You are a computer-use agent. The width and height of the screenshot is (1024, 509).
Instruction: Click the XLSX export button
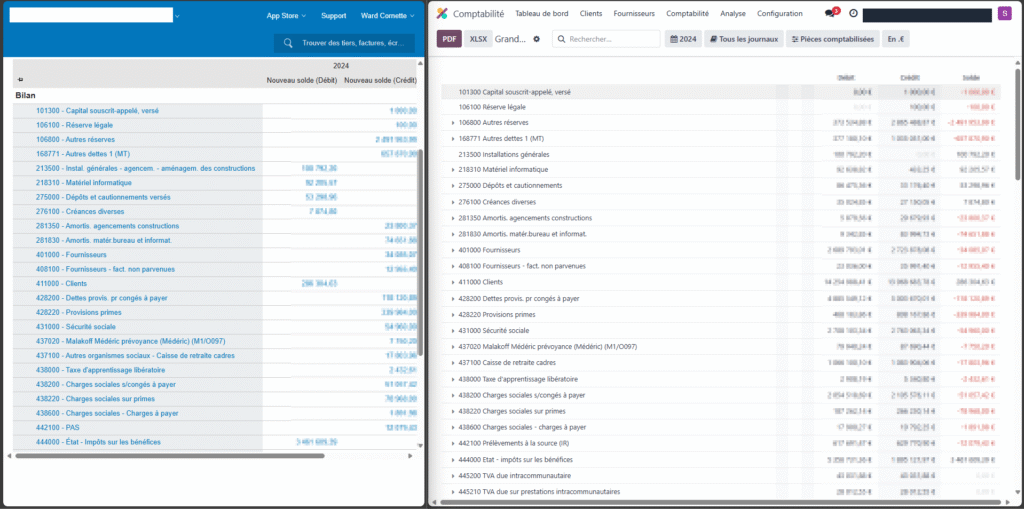478,39
